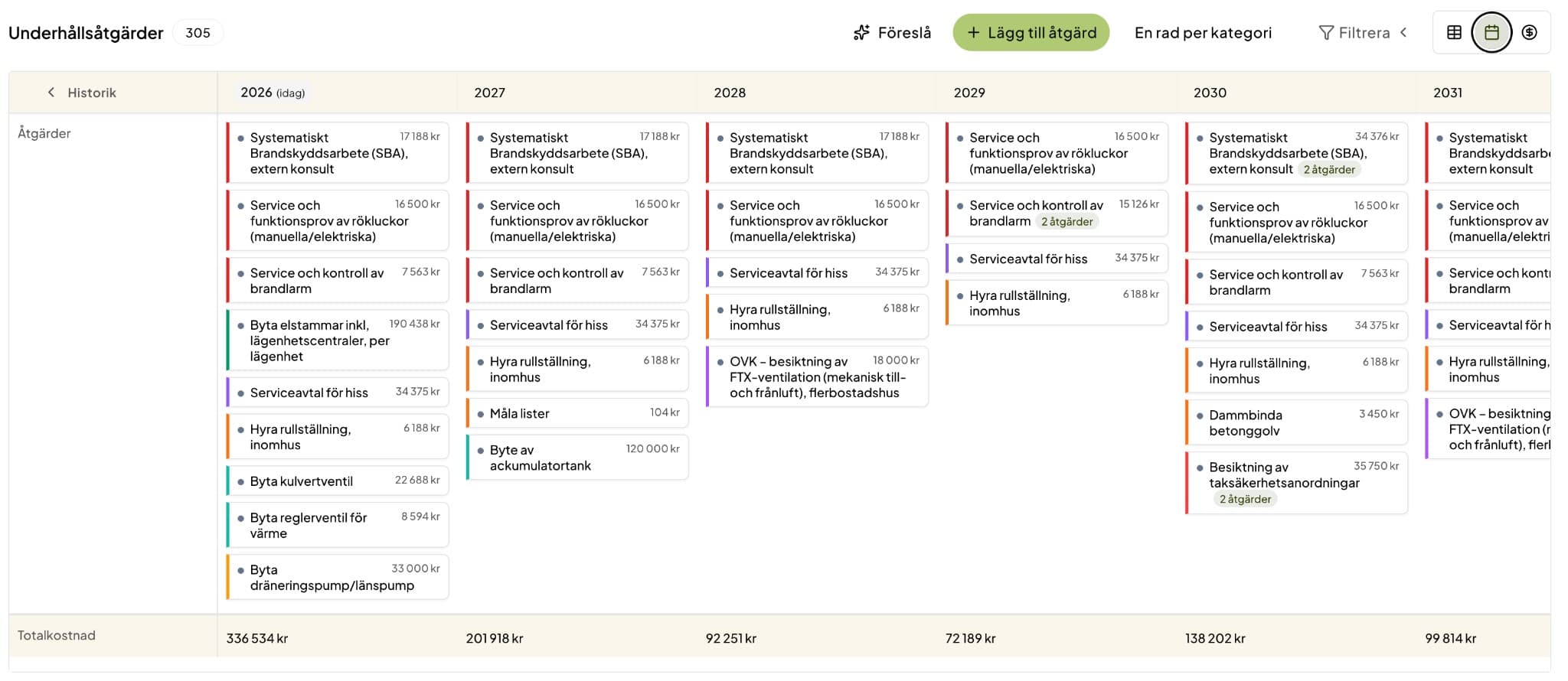Open Måla lister action in 2027

(577, 413)
